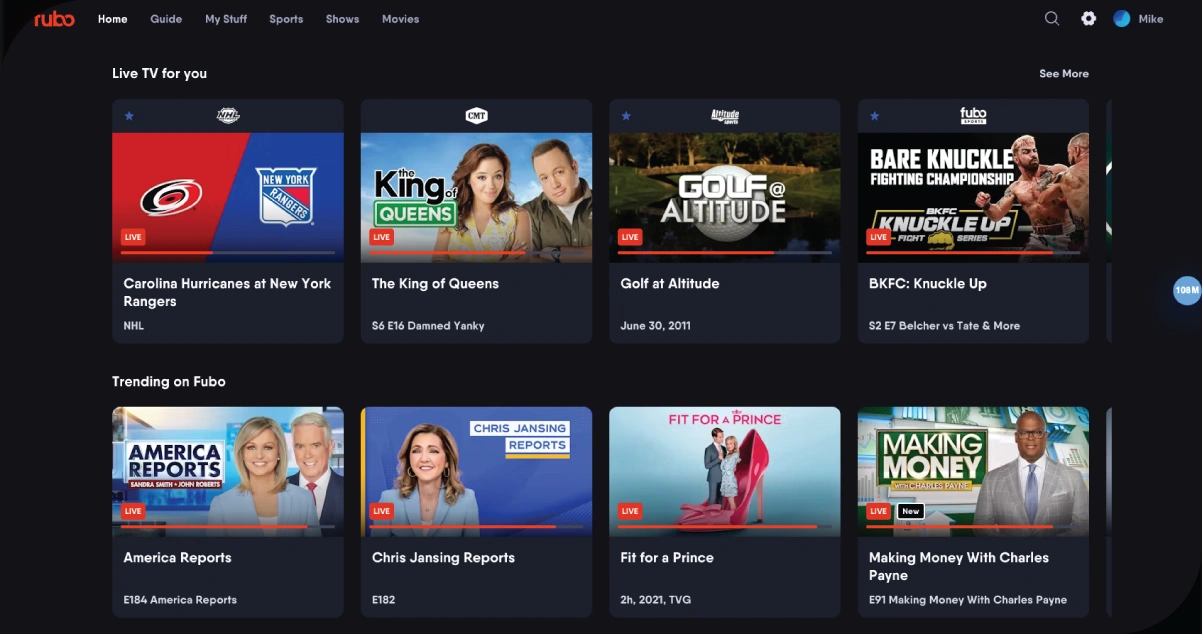Switch to the Guide tab

click(x=166, y=18)
